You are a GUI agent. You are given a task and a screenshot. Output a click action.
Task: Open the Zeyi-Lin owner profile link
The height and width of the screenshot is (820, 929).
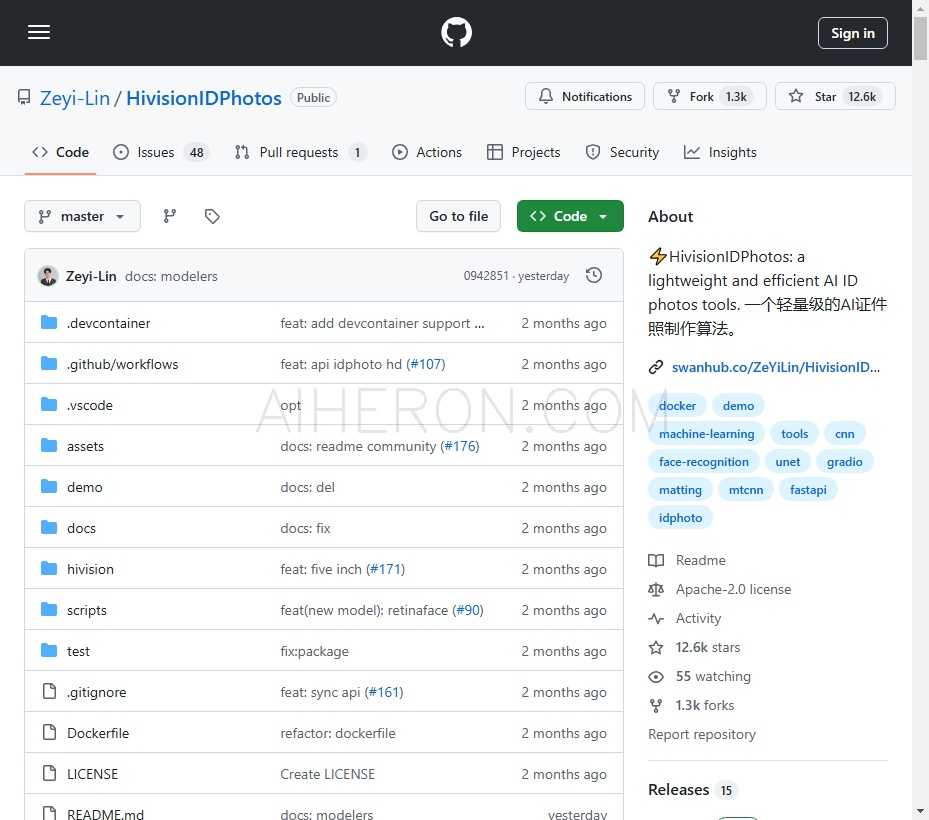(x=75, y=98)
